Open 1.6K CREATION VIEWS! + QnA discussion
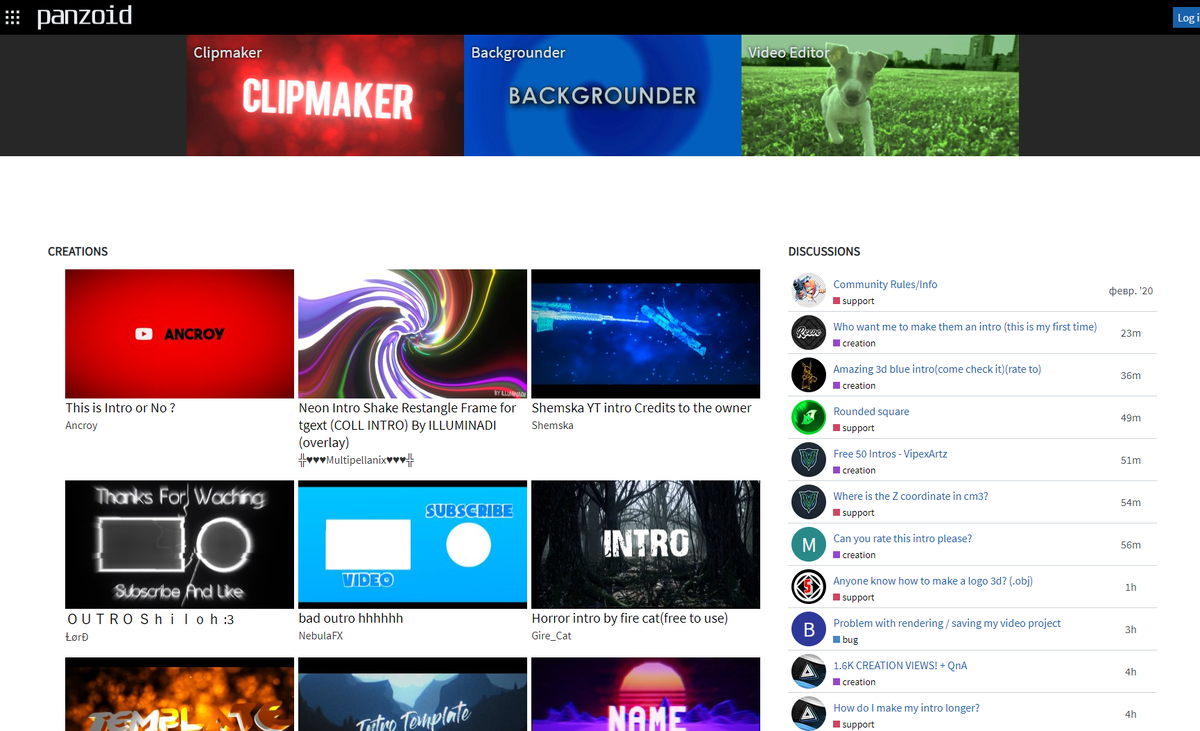 (900, 665)
